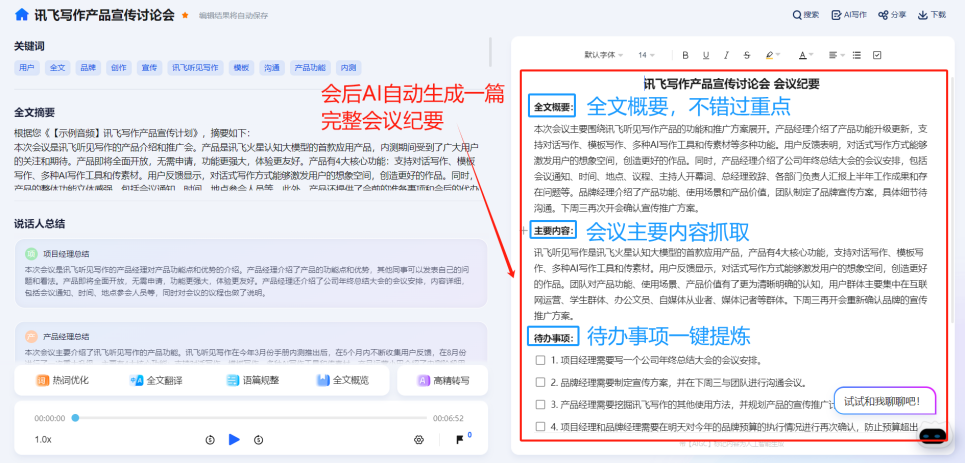966x464 pixels.
Task: Click the 全文摘要 heading
Action: coord(34,113)
